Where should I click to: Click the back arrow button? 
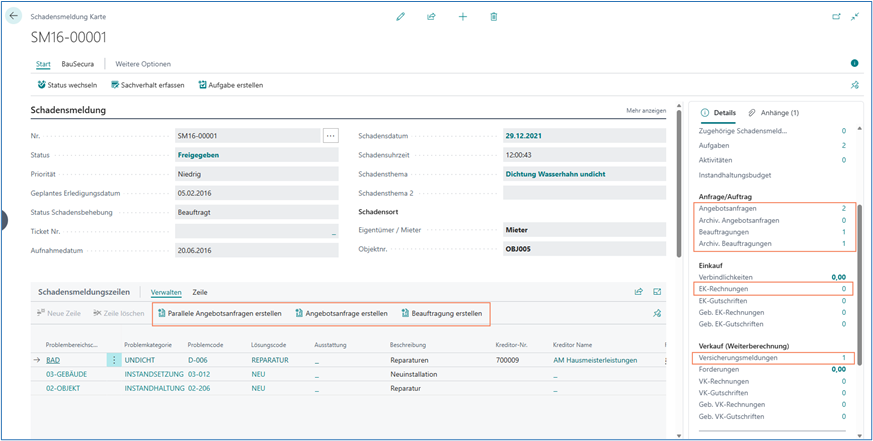[x=14, y=17]
